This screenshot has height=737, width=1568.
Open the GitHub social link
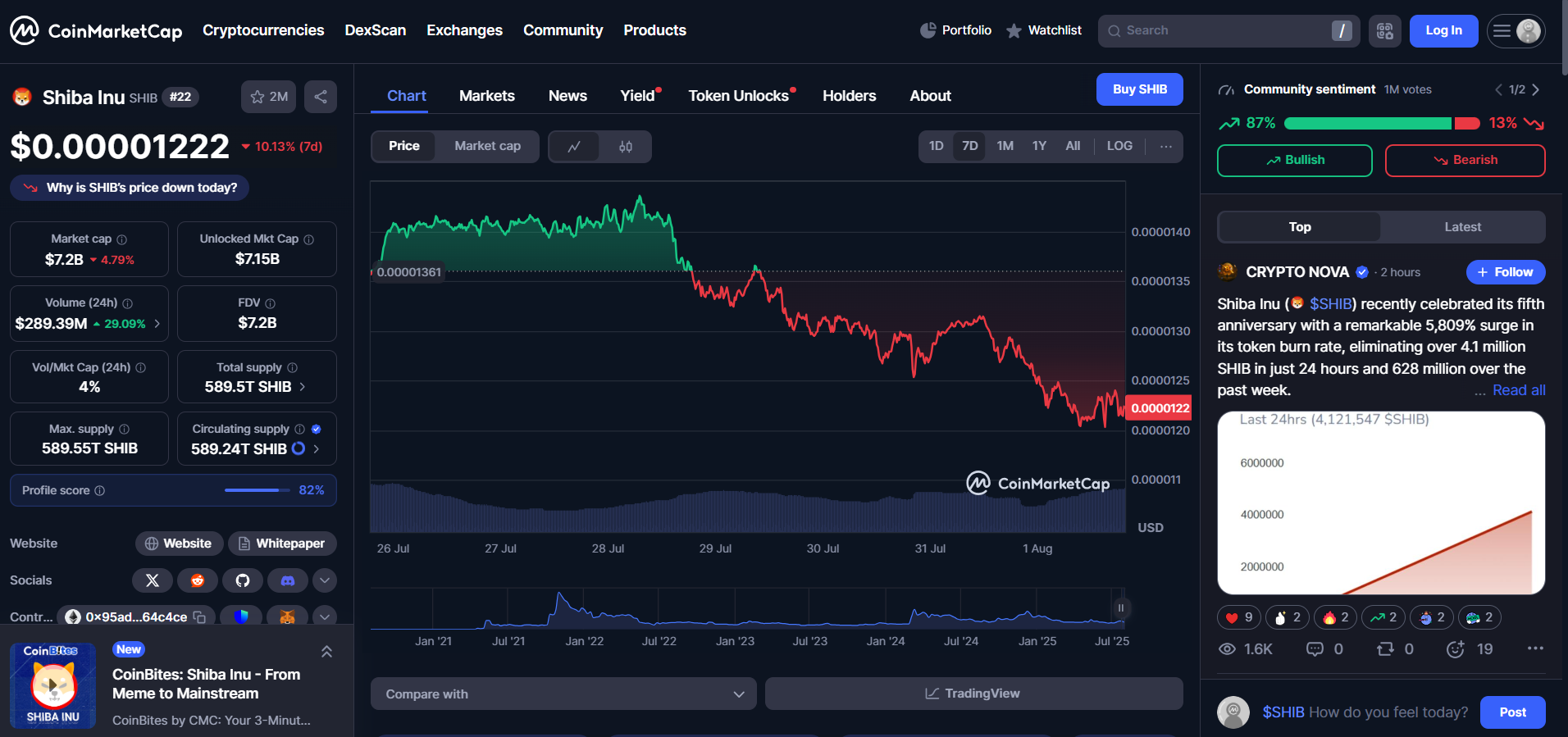243,580
